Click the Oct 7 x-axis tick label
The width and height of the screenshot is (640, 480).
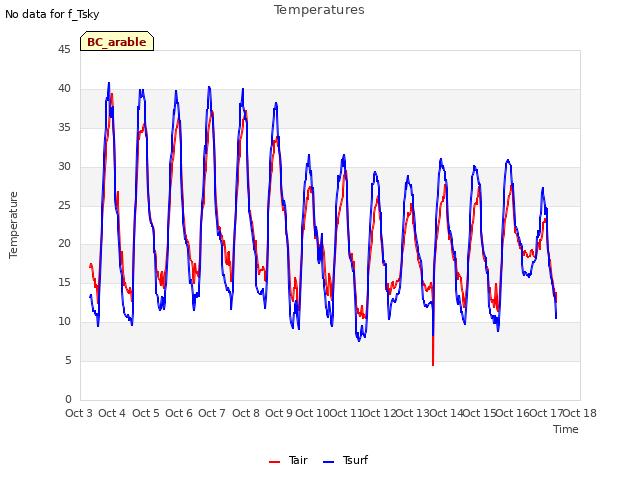pyautogui.click(x=212, y=413)
